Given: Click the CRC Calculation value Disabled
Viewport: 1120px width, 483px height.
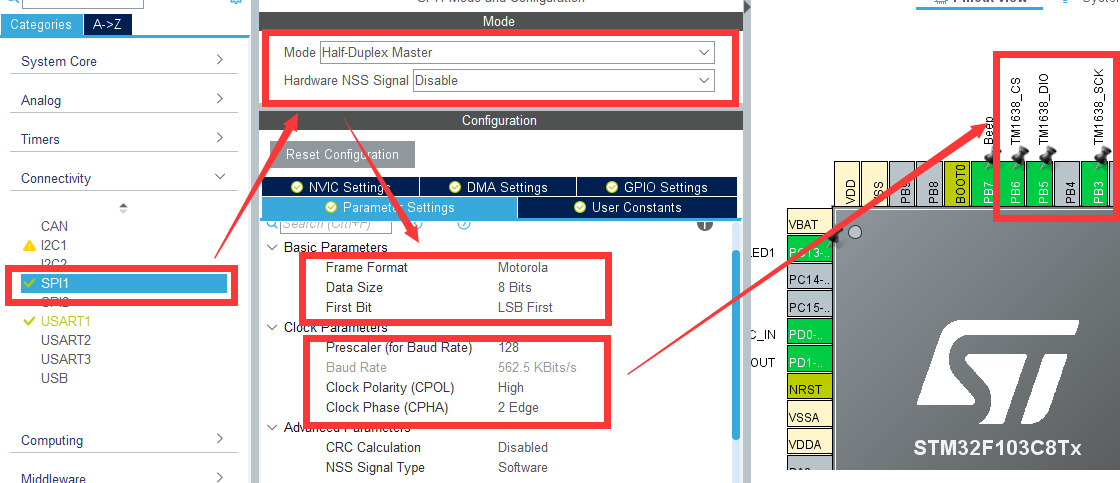Looking at the screenshot, I should click(523, 447).
